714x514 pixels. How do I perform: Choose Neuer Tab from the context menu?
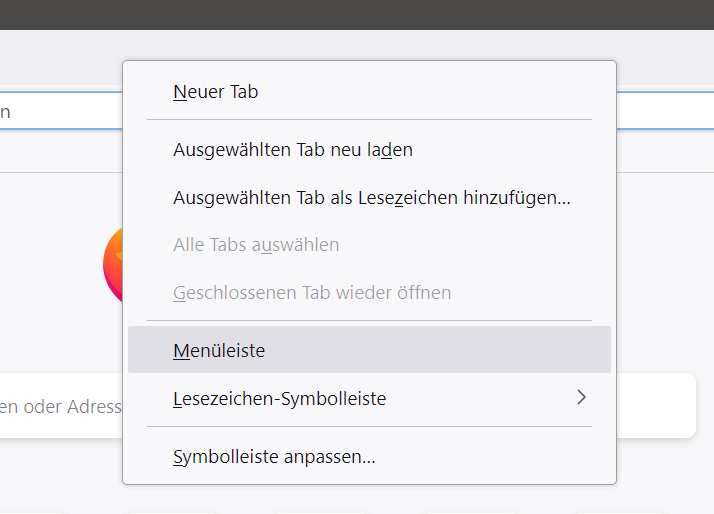pyautogui.click(x=216, y=92)
